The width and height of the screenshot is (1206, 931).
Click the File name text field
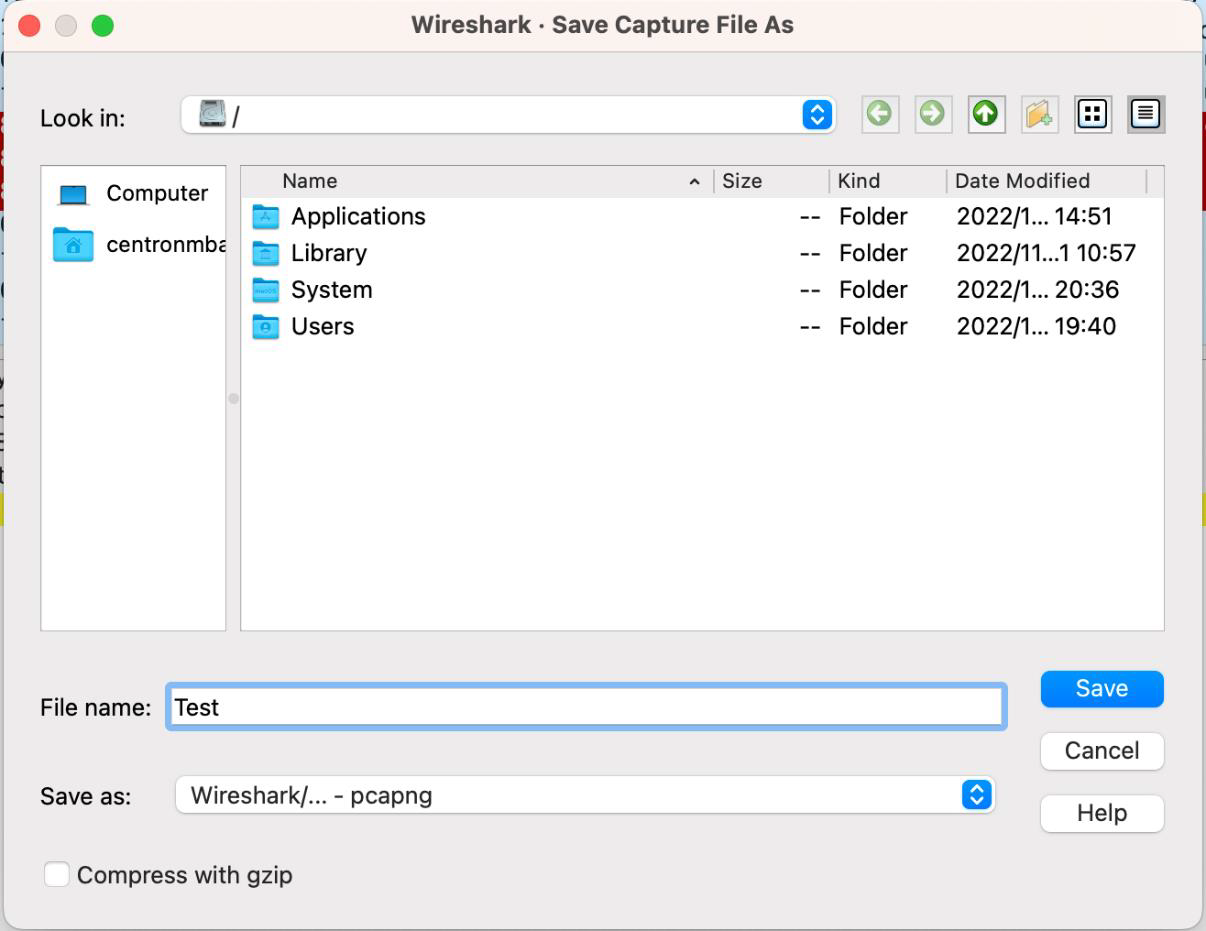[585, 707]
